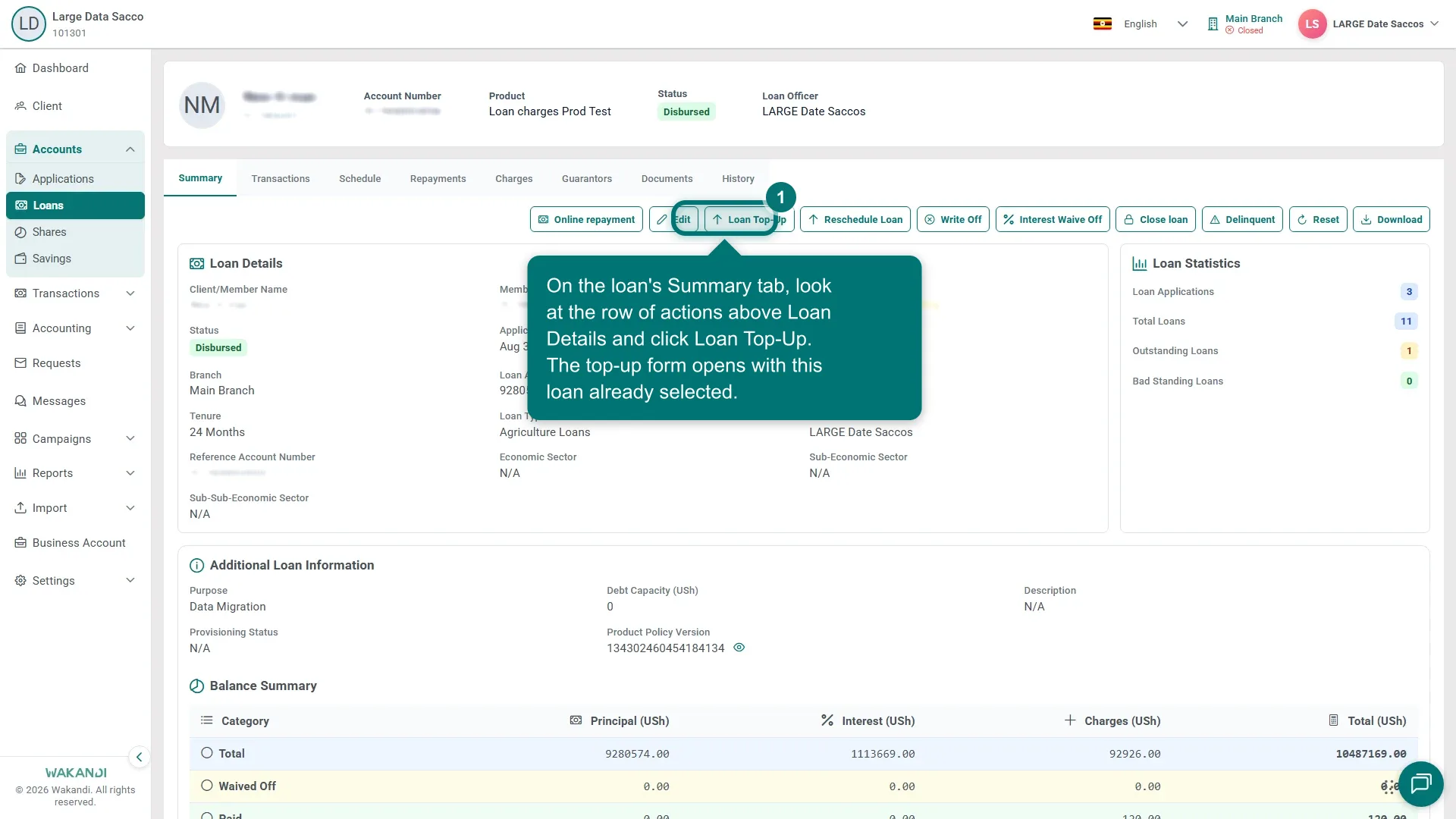Expand the Import sidebar menu
Screen dimensions: 1456x819
(x=130, y=508)
